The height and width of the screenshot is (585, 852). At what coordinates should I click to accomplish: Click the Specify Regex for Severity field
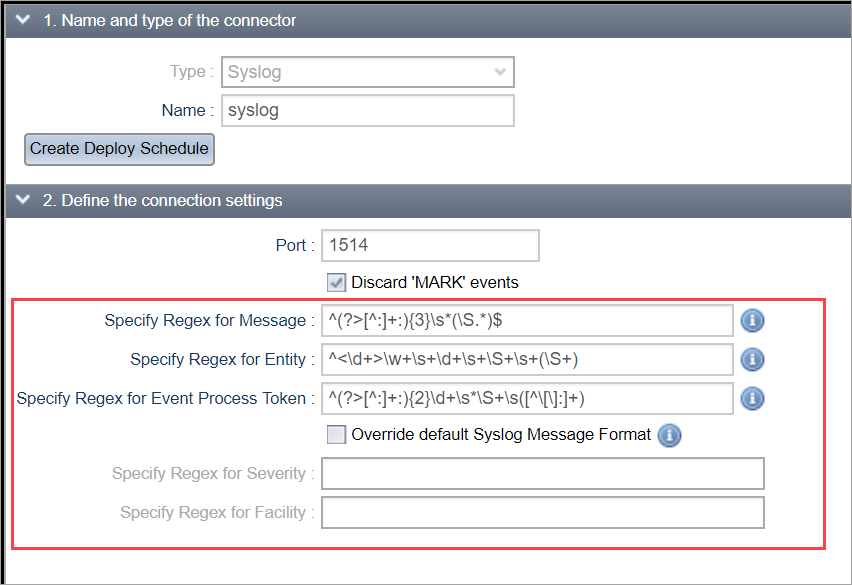tap(542, 473)
